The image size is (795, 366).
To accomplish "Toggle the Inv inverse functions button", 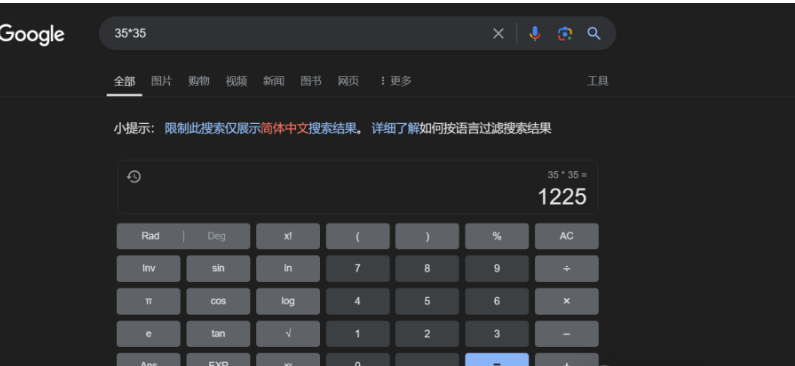I will 149,268.
